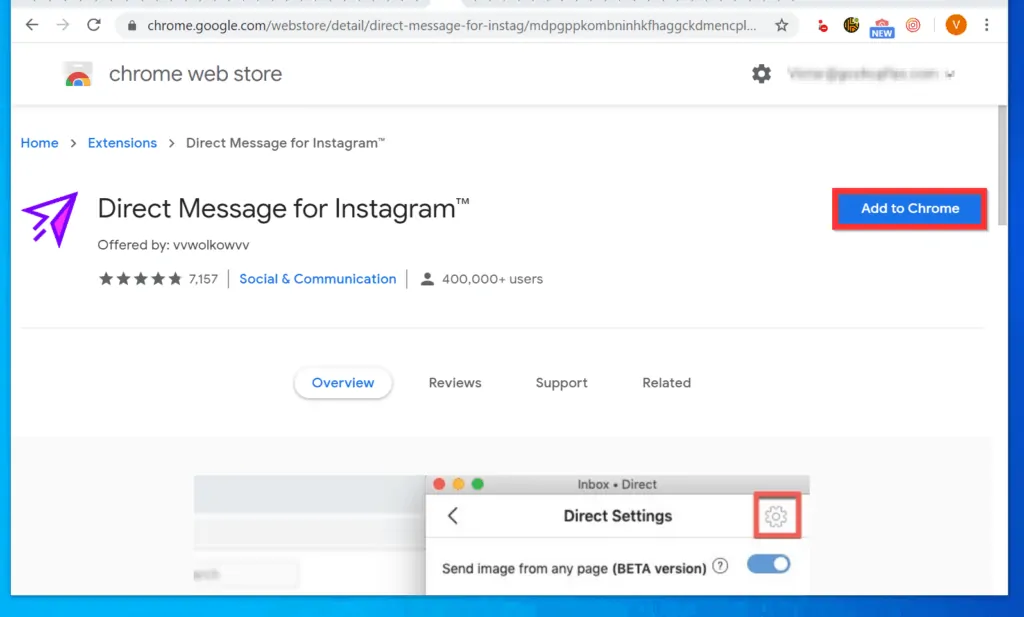Screen dimensions: 1024x617
Task: Open the Social & Communication category link
Action: coord(317,279)
